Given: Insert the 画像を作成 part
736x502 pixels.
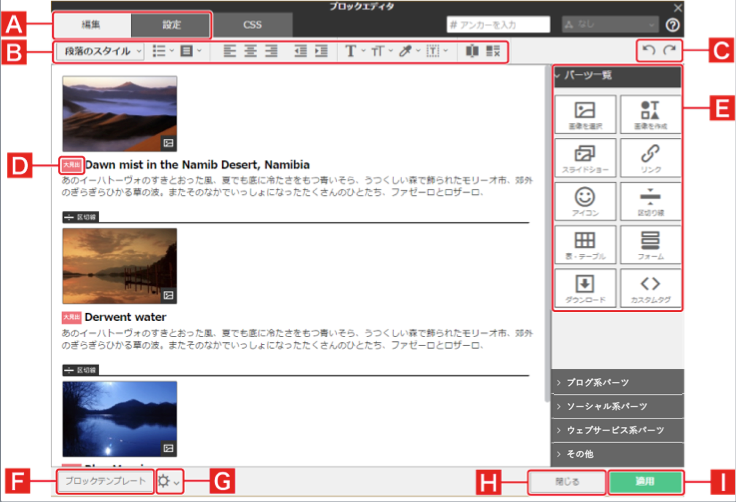Looking at the screenshot, I should (651, 115).
